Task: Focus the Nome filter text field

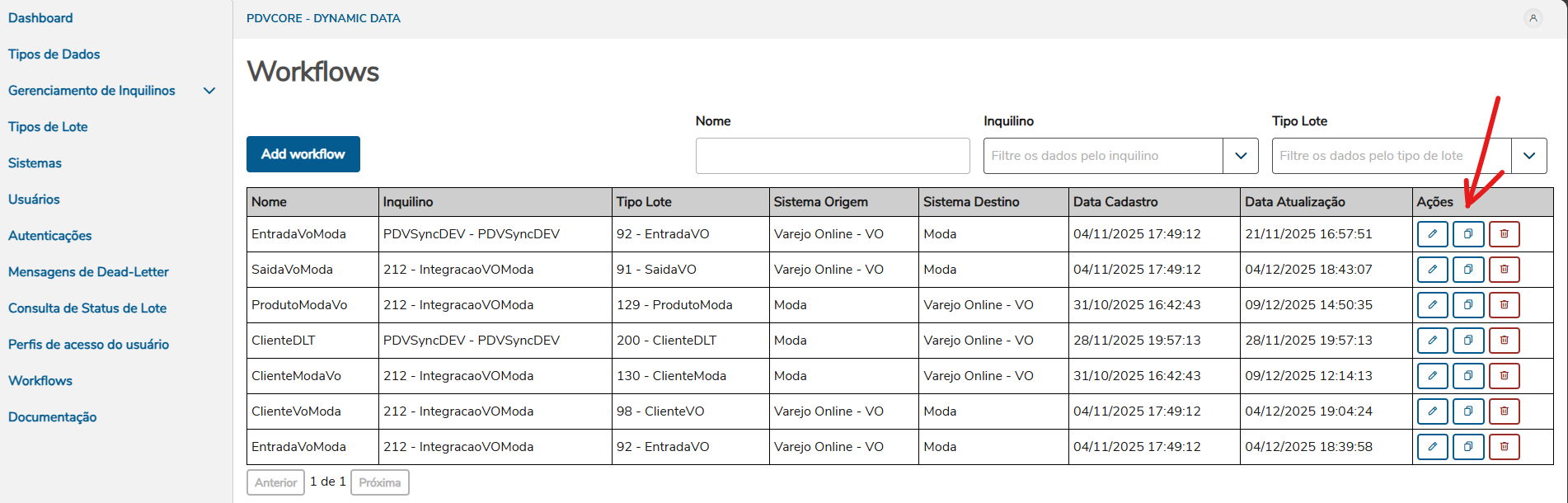Action: pyautogui.click(x=832, y=156)
